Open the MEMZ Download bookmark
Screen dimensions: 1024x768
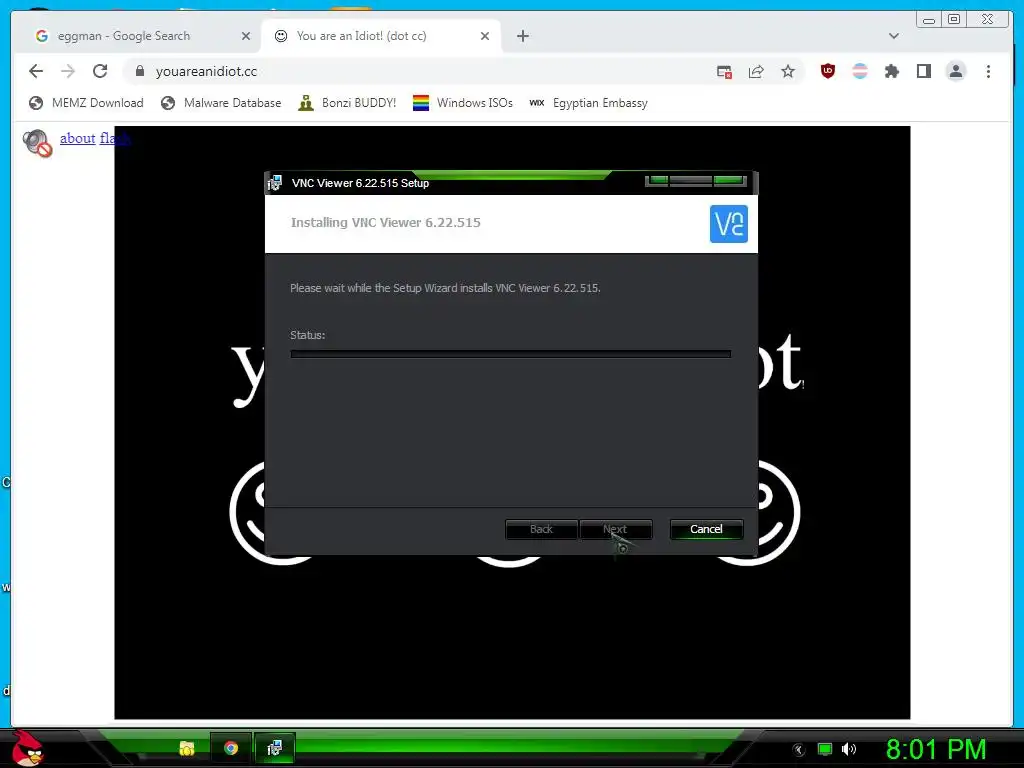point(86,103)
